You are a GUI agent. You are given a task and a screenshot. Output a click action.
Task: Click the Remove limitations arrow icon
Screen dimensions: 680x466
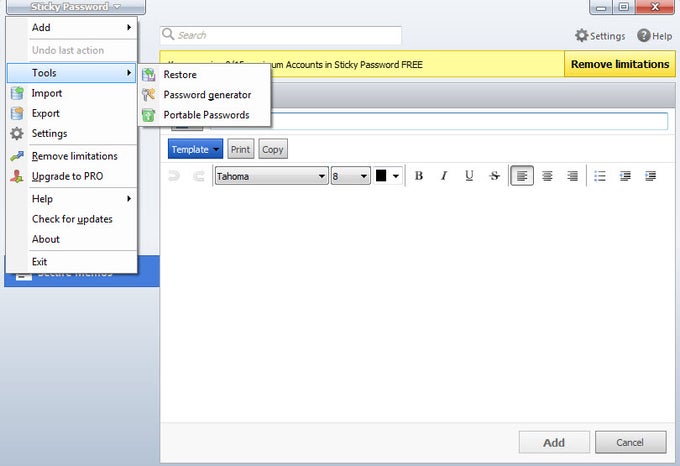pyautogui.click(x=17, y=156)
